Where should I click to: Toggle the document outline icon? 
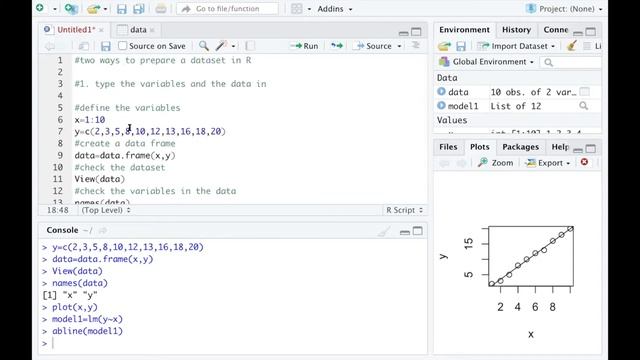tap(416, 45)
